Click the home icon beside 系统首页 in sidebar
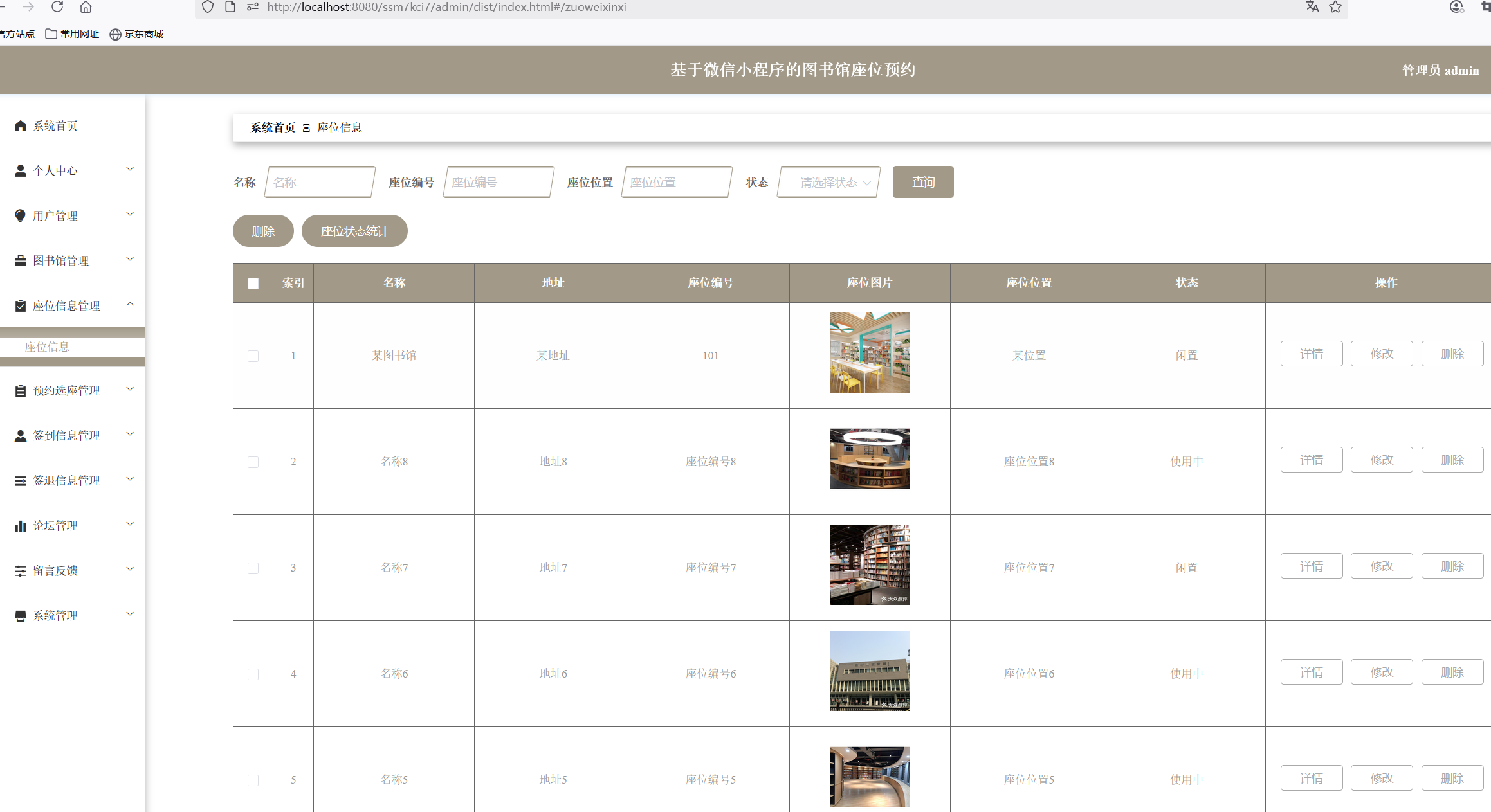 21,125
